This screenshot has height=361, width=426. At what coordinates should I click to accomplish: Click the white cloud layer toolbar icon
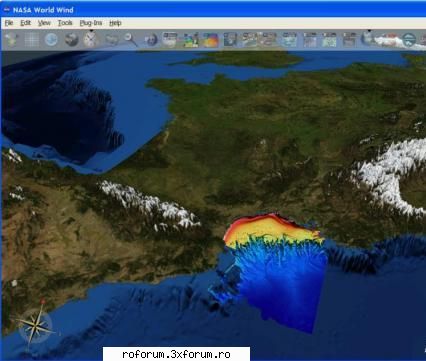pos(388,40)
